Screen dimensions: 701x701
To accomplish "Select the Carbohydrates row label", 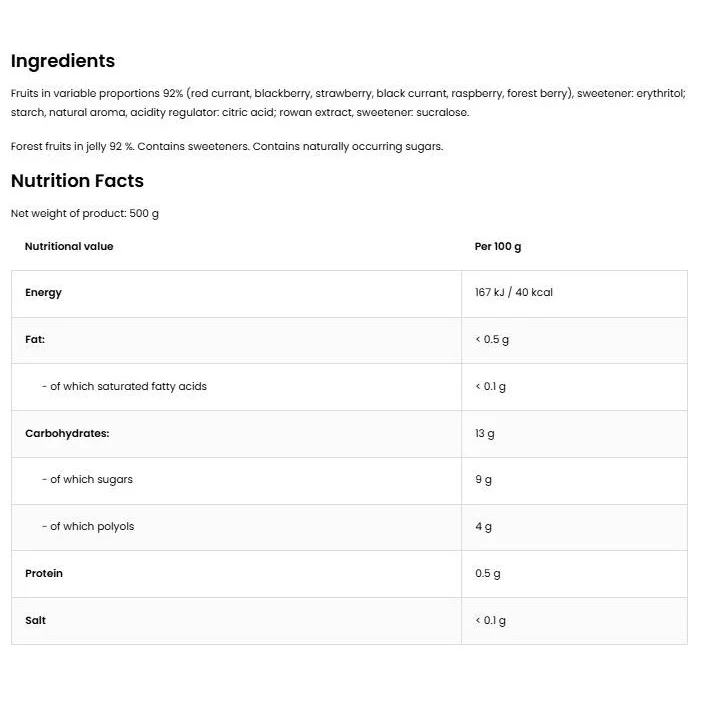I will 67,434.
